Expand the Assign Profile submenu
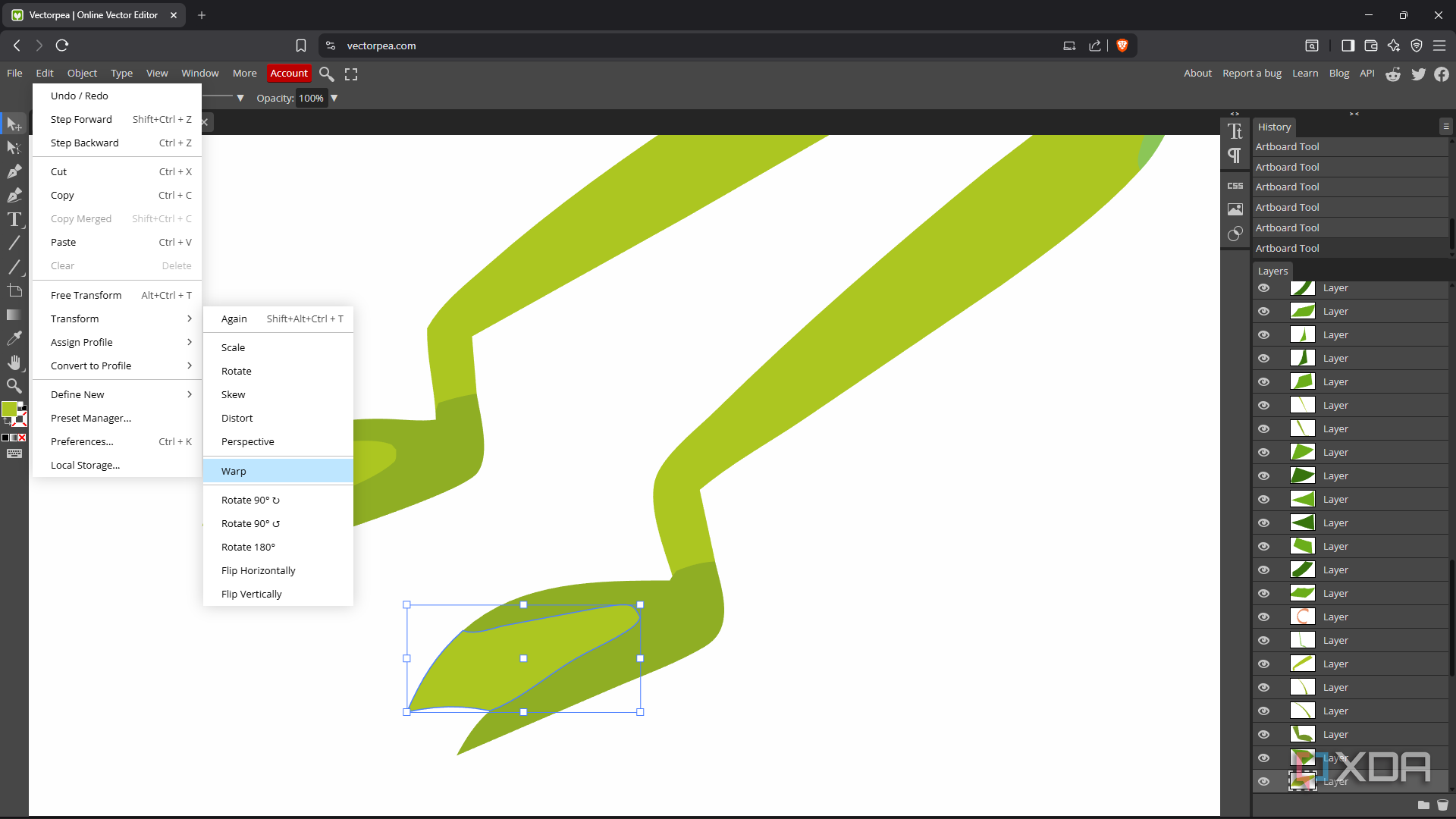 (118, 342)
